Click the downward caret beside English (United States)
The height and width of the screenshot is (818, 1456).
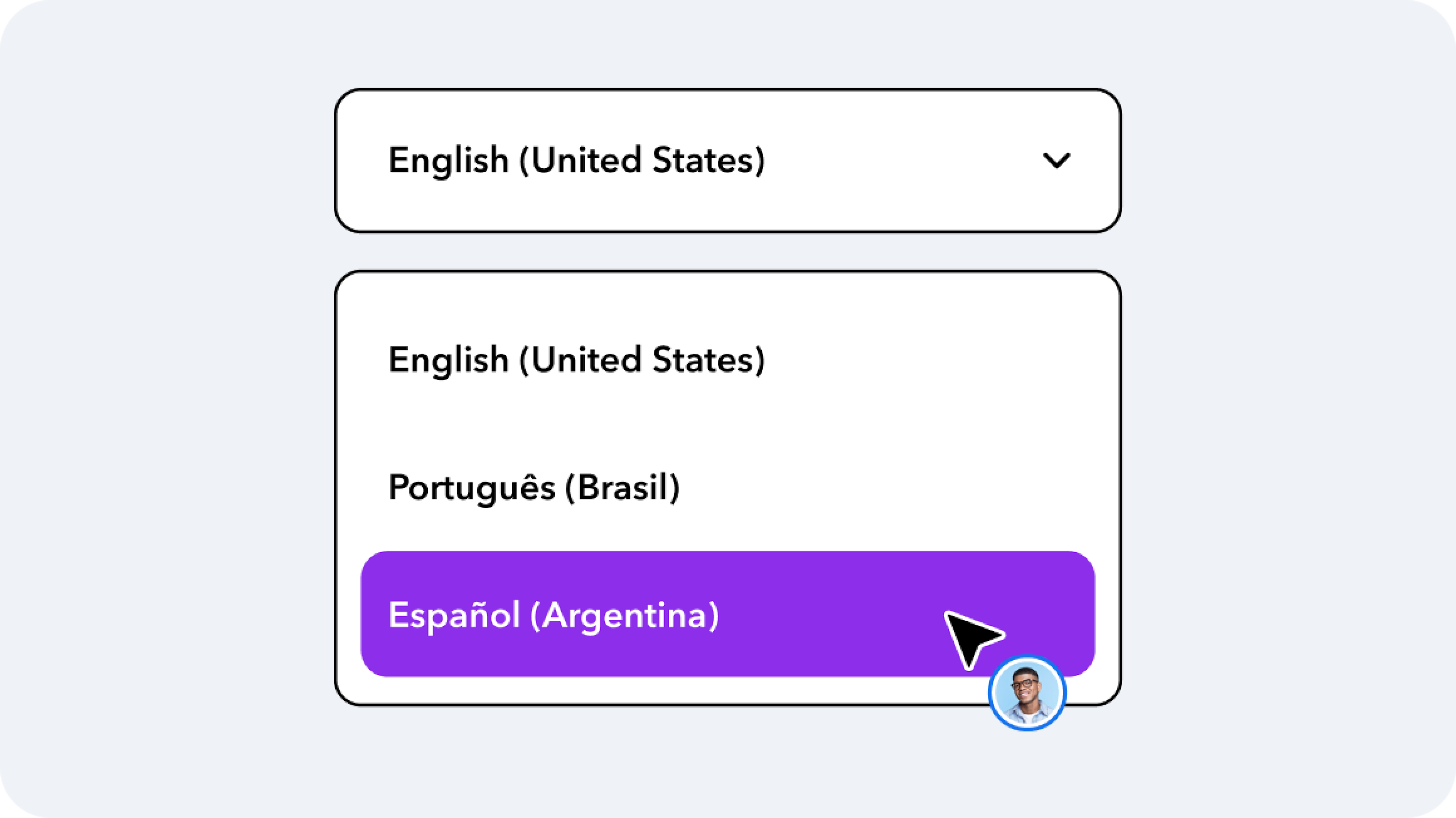click(x=1056, y=160)
